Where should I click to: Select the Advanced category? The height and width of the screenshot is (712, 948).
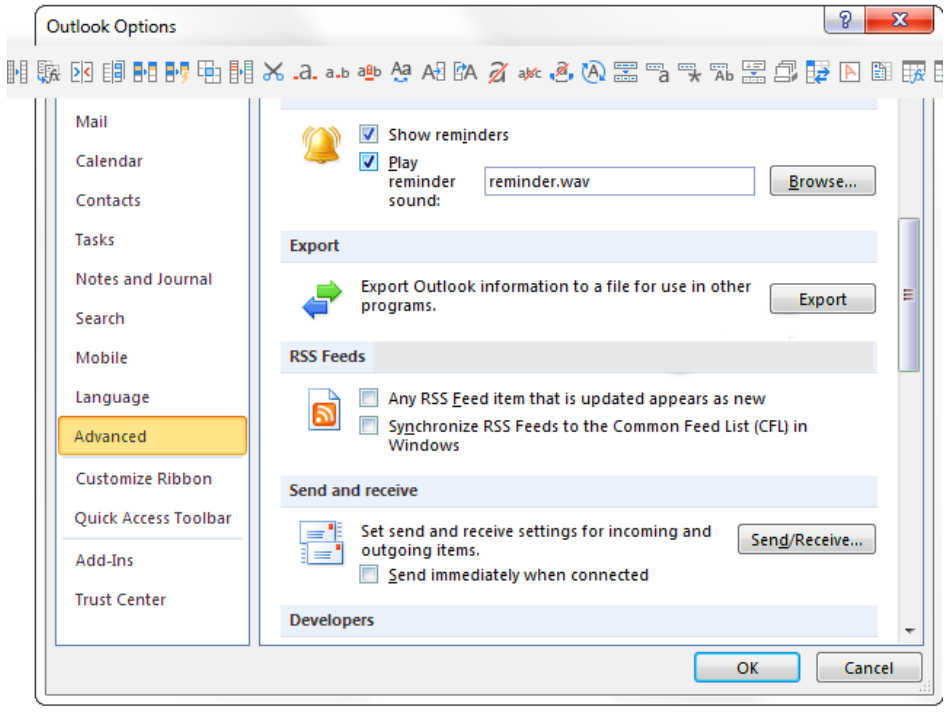152,436
